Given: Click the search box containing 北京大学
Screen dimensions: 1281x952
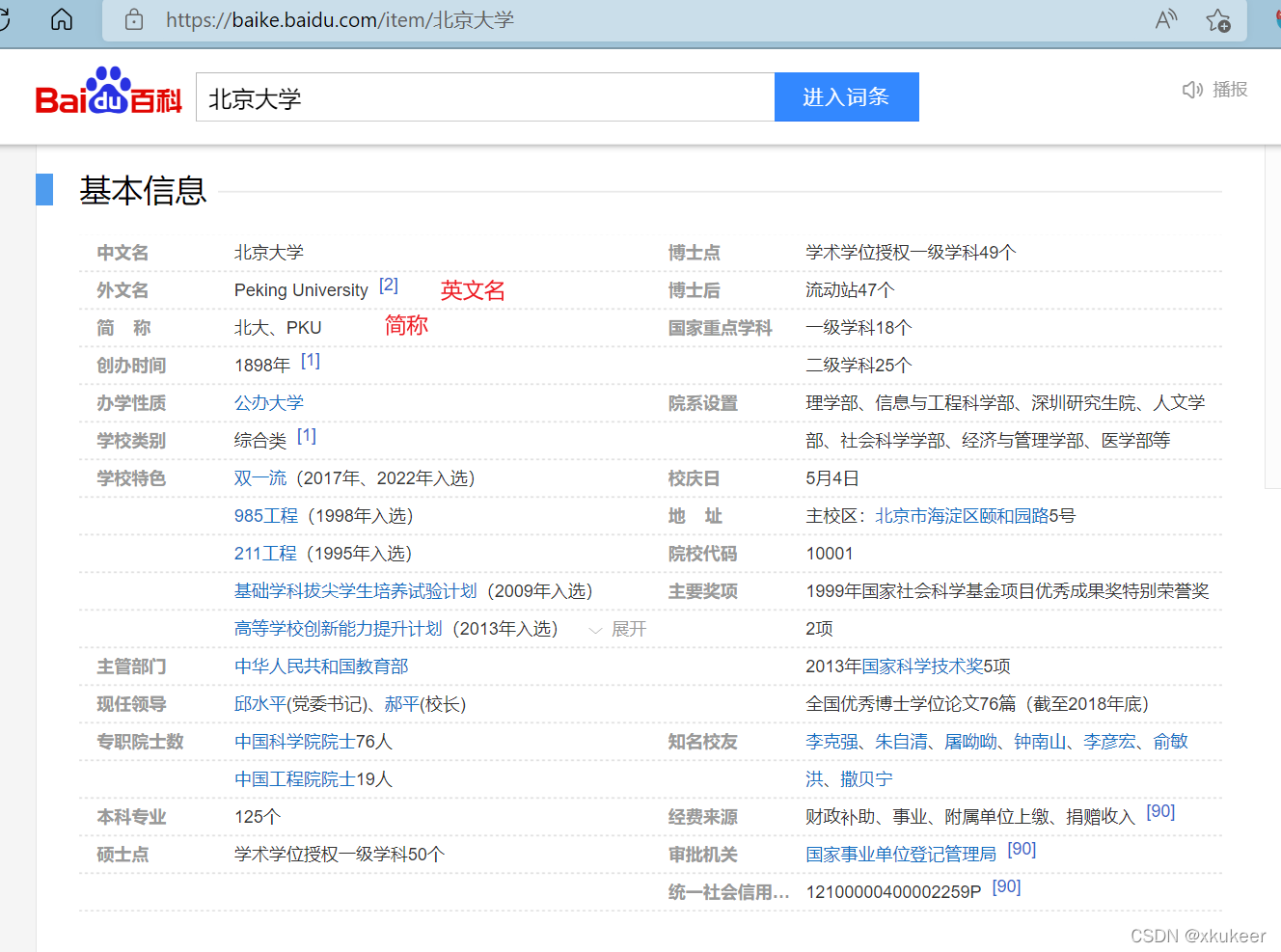Looking at the screenshot, I should point(485,97).
